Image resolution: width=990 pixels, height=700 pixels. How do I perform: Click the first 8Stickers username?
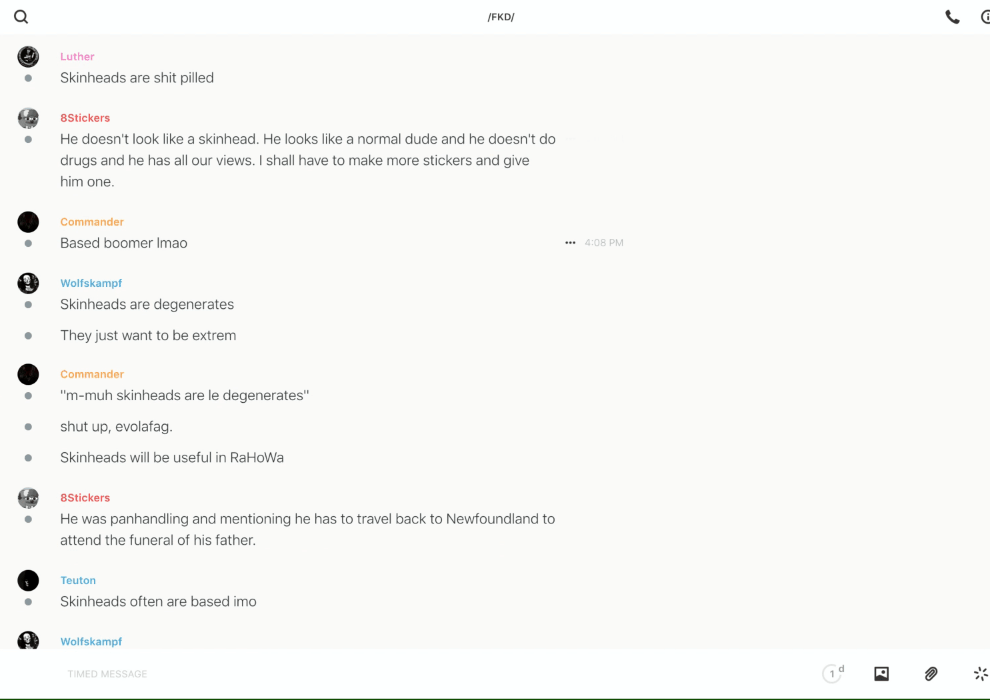point(85,118)
